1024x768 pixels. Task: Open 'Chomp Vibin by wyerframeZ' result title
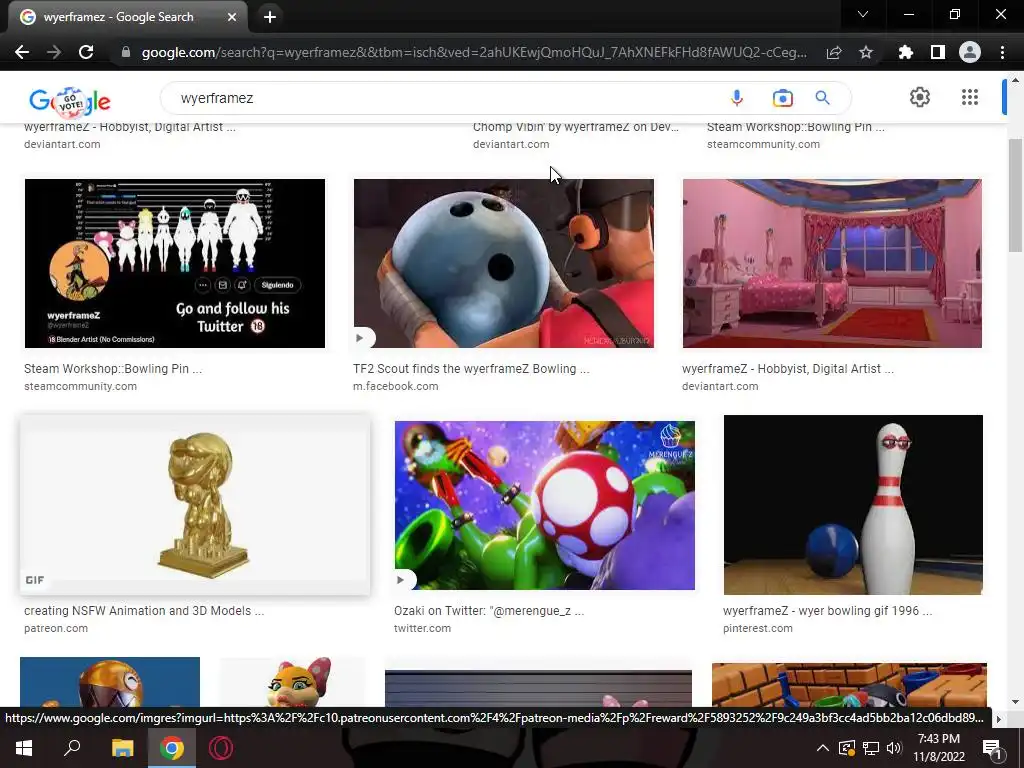[x=576, y=127]
